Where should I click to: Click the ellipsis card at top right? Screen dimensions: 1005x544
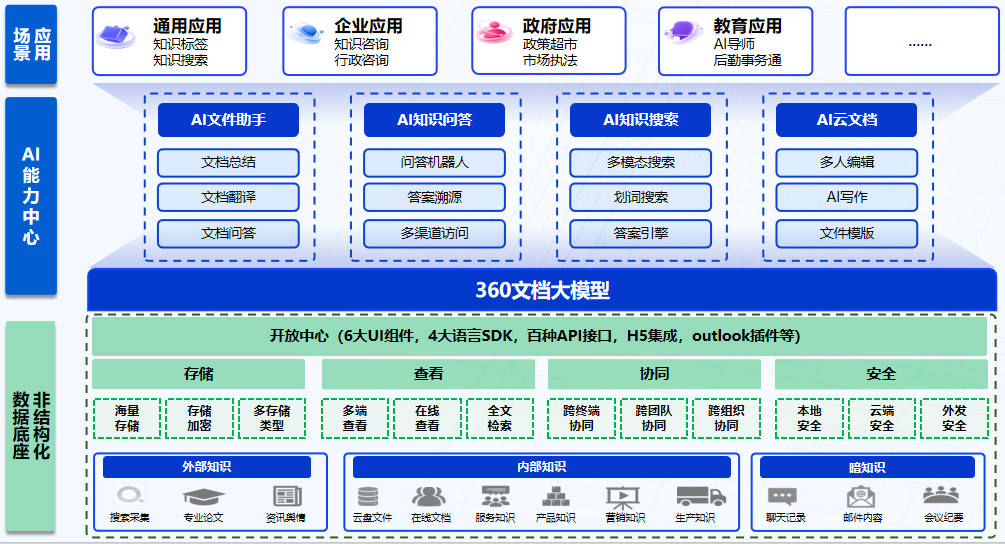pos(922,41)
